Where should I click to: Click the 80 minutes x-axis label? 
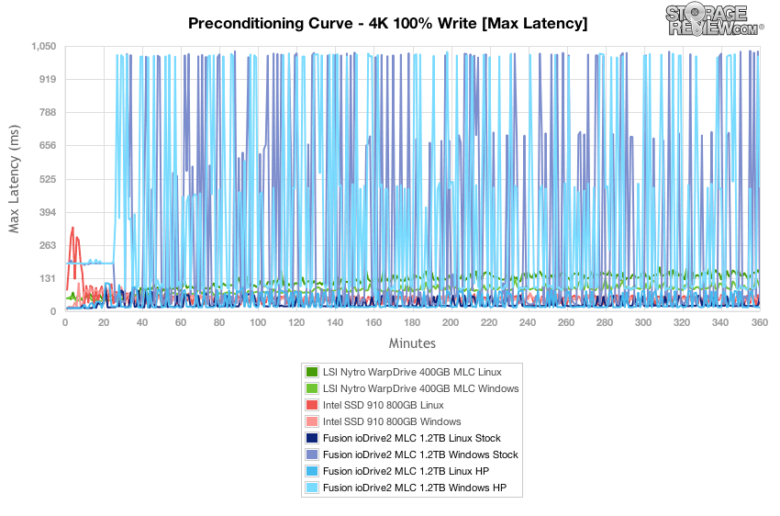[x=219, y=322]
